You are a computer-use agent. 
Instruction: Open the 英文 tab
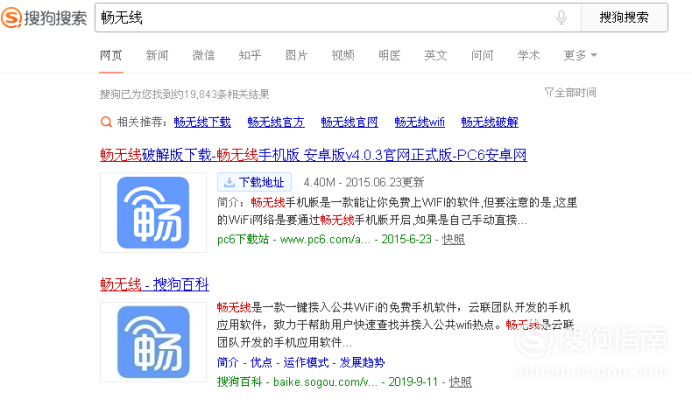click(436, 55)
